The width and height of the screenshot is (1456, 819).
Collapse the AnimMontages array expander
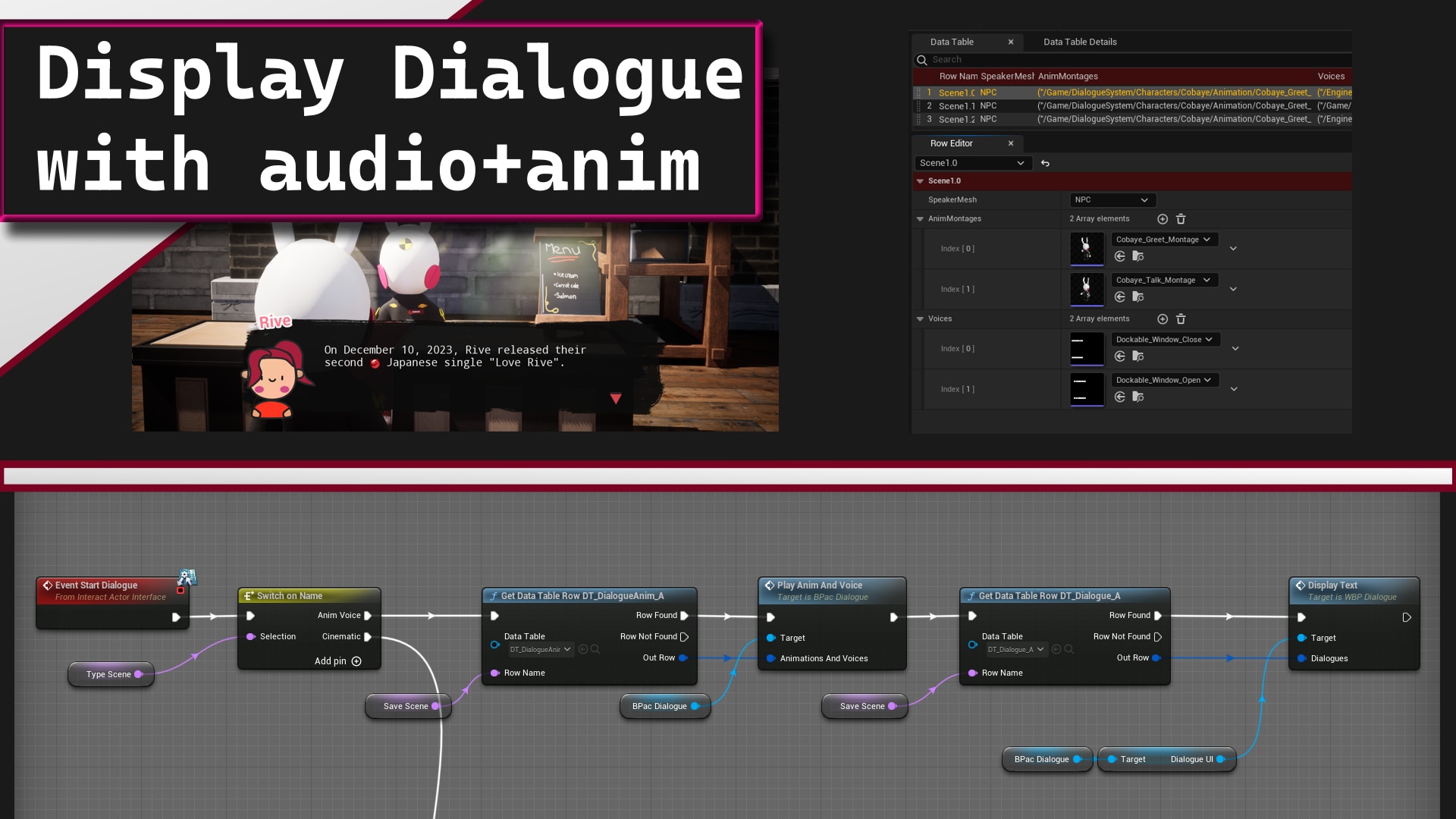[x=921, y=218]
